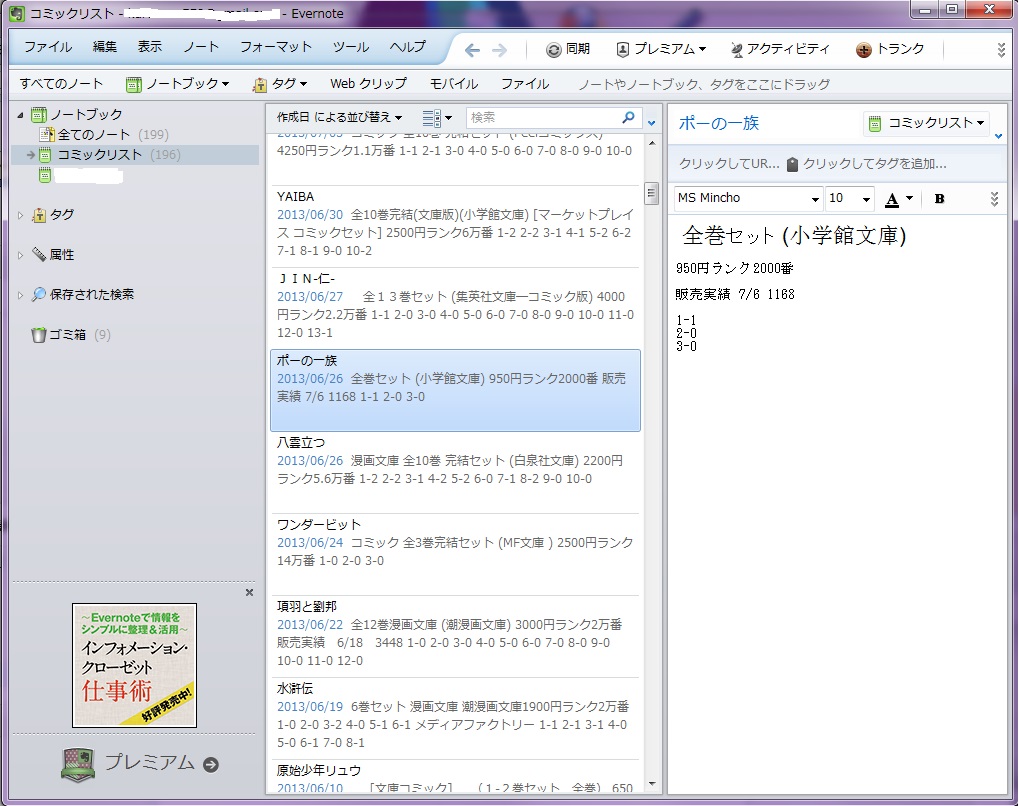
Task: Change notebook via コミックリスト dropdown
Action: 926,123
